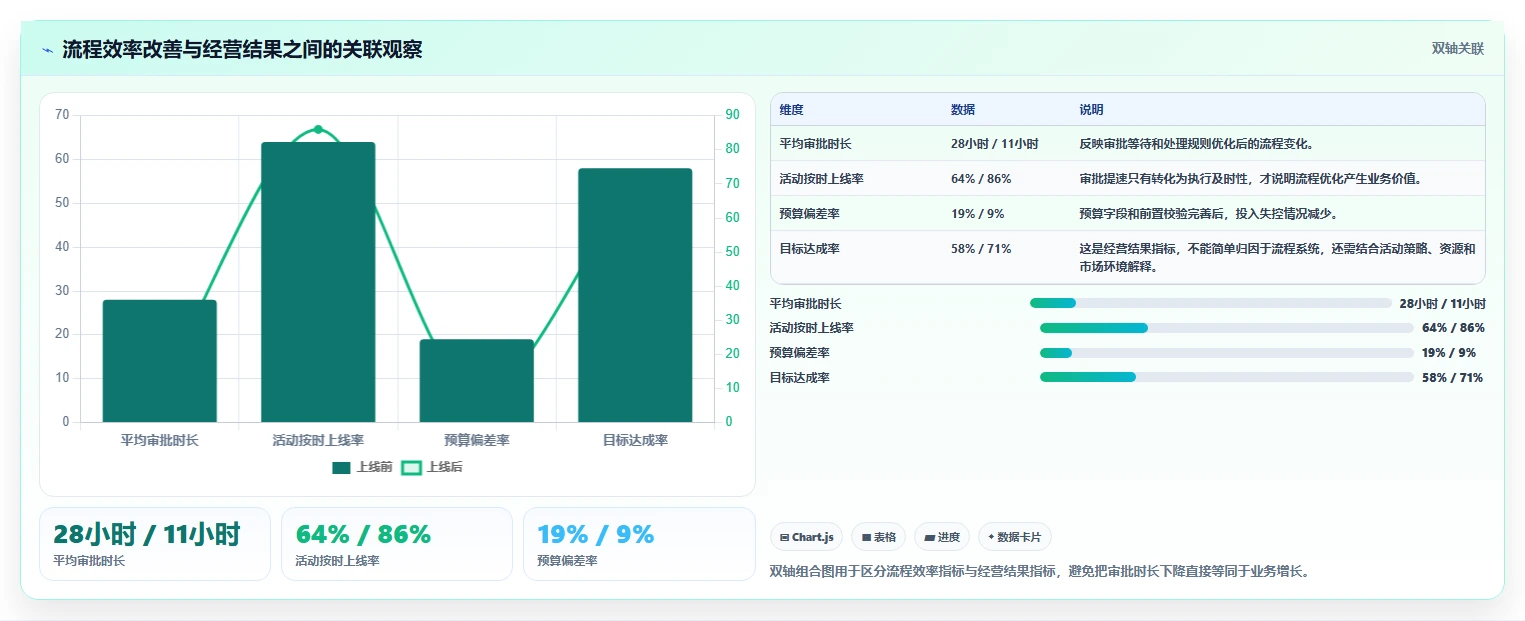Click the 数据 table column header
1525x621 pixels.
963,110
